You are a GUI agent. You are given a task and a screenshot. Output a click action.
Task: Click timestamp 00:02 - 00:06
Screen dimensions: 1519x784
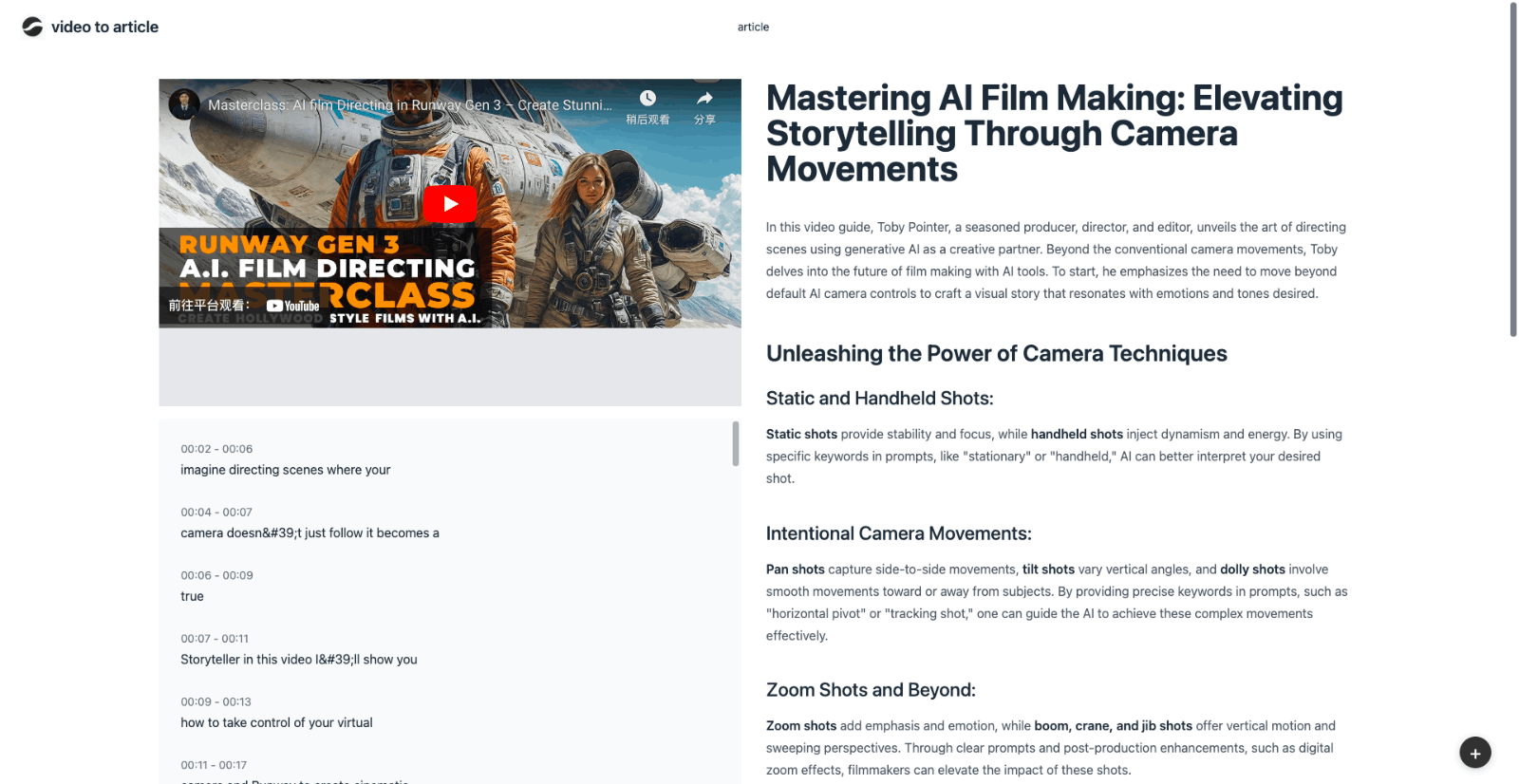coord(216,449)
